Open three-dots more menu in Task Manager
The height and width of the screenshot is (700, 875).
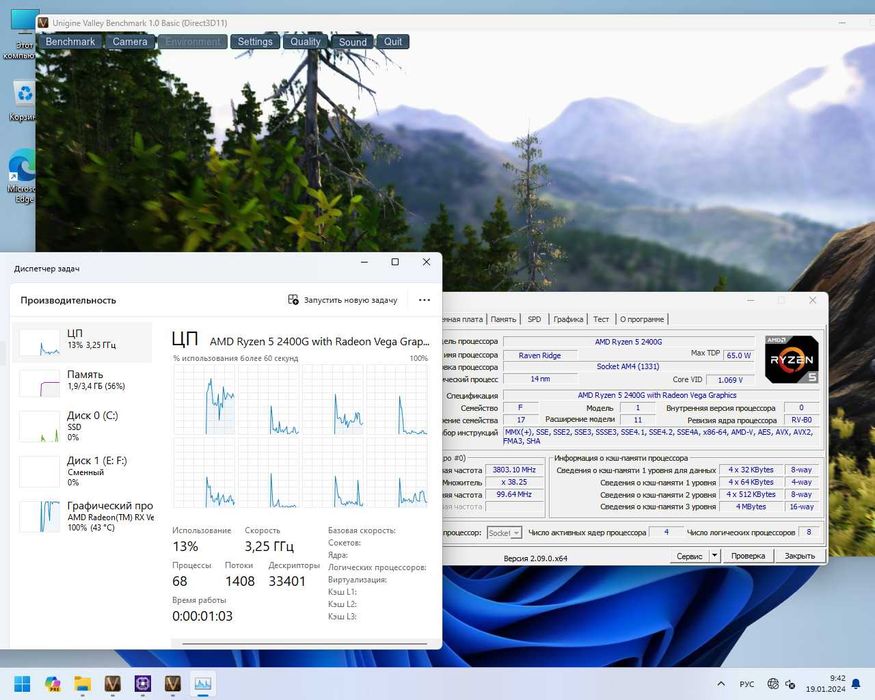click(x=424, y=300)
